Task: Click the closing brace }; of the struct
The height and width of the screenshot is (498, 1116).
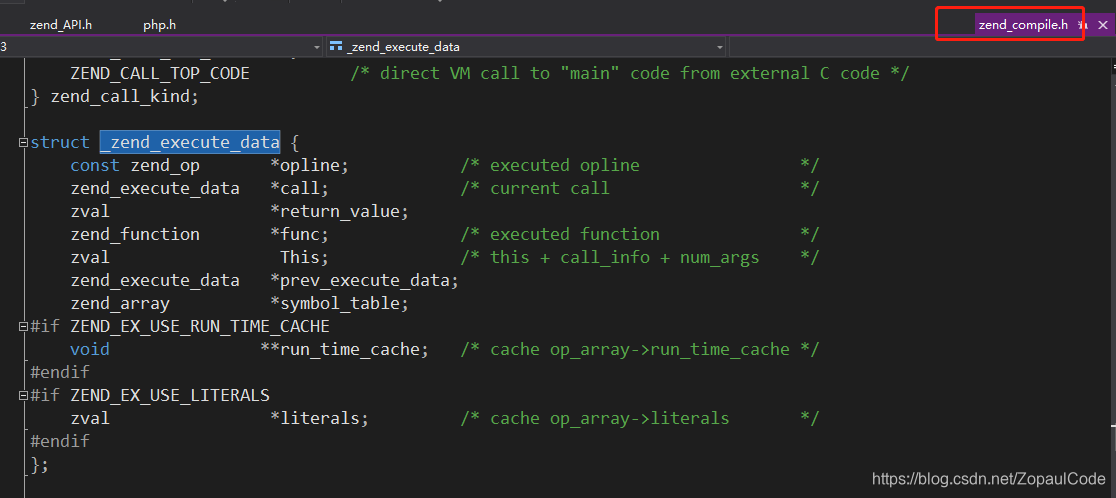Action: point(40,465)
